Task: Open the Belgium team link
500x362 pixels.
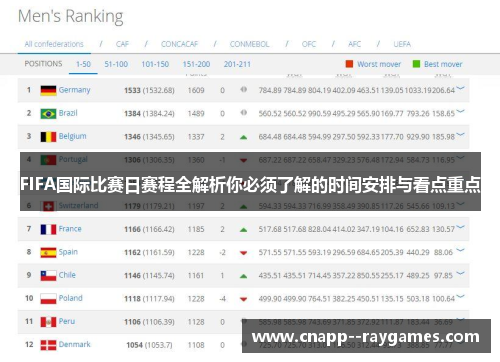Action: [72, 136]
